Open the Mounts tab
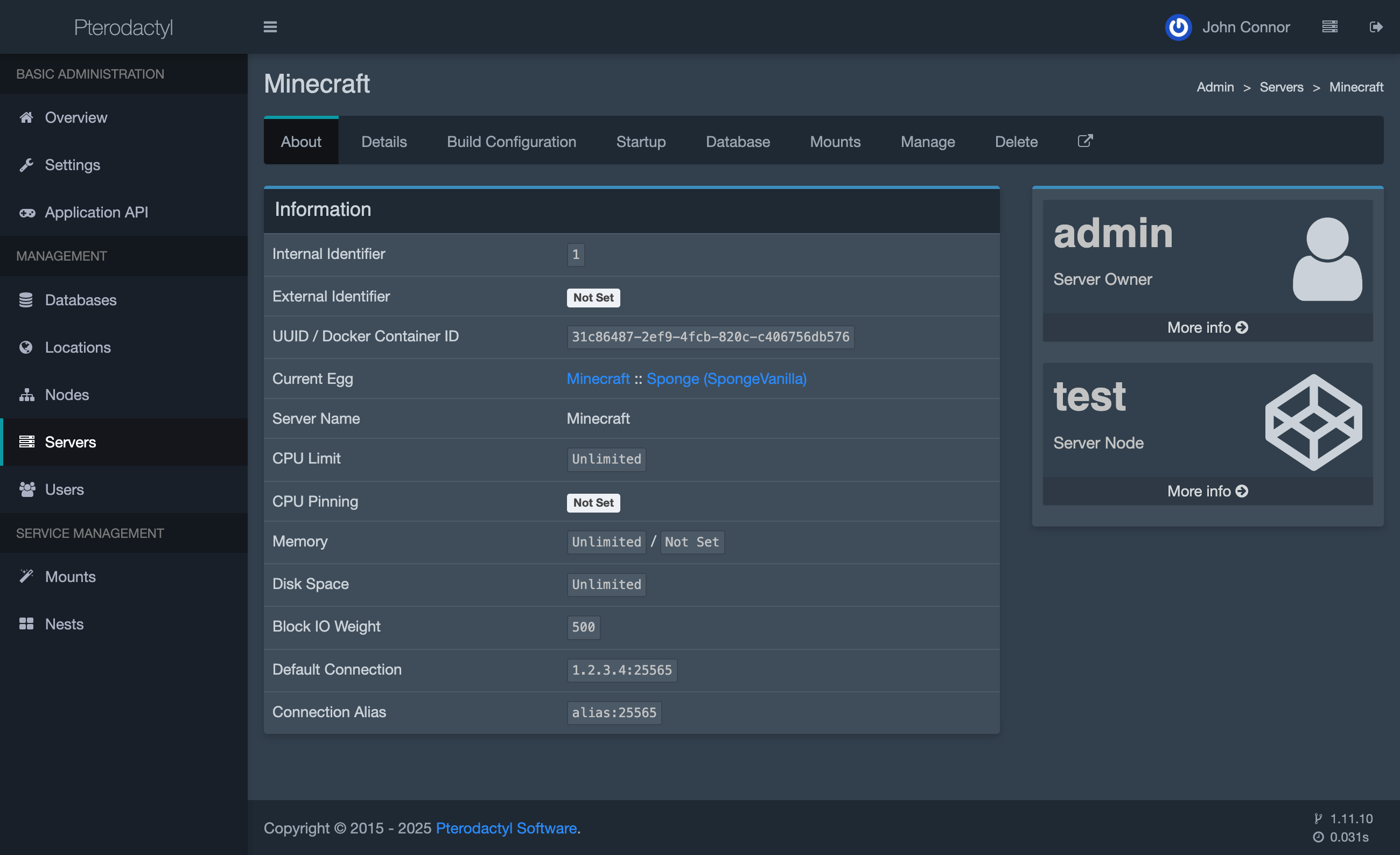 click(x=835, y=142)
